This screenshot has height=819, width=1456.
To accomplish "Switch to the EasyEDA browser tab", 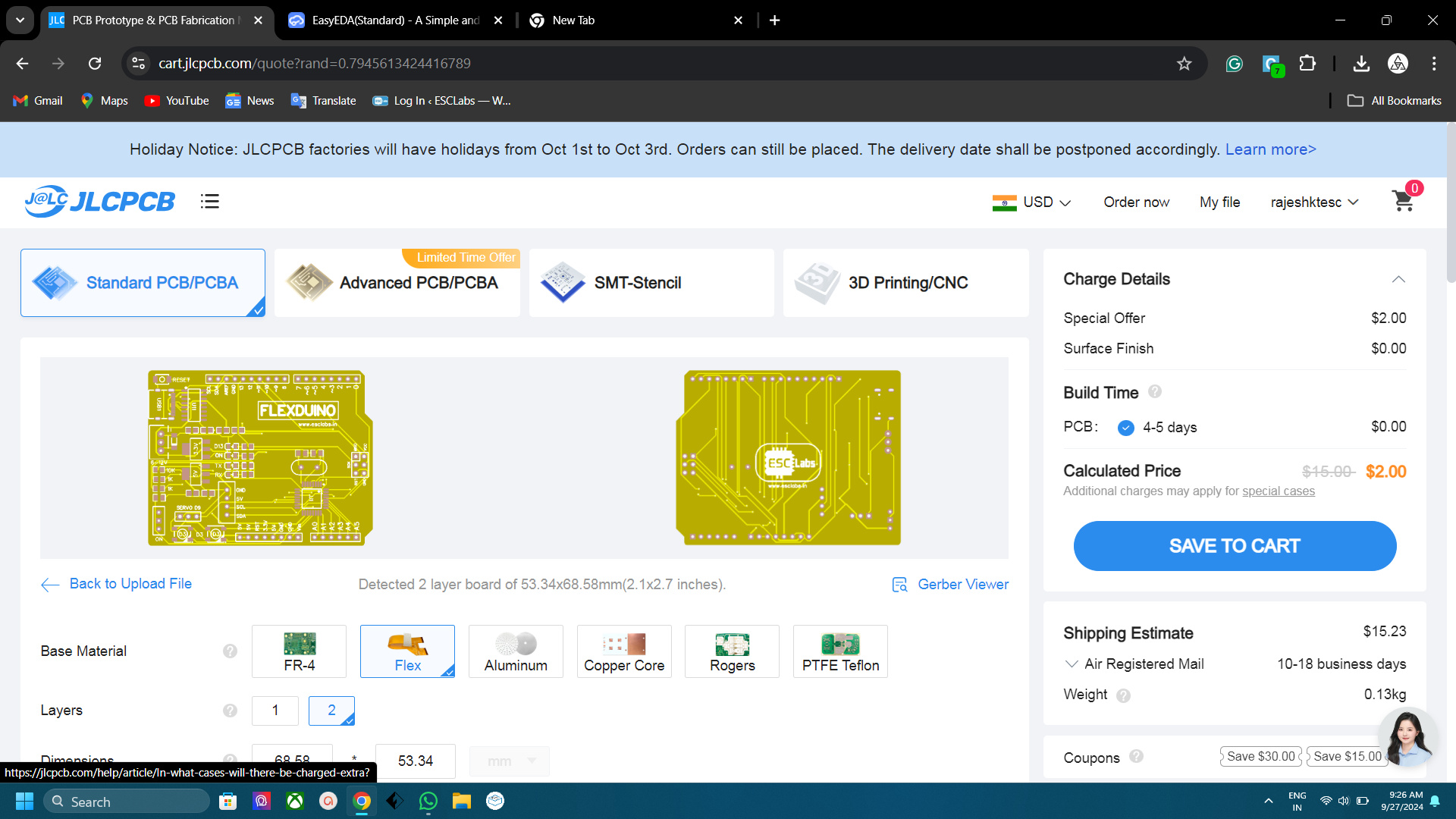I will tap(394, 20).
